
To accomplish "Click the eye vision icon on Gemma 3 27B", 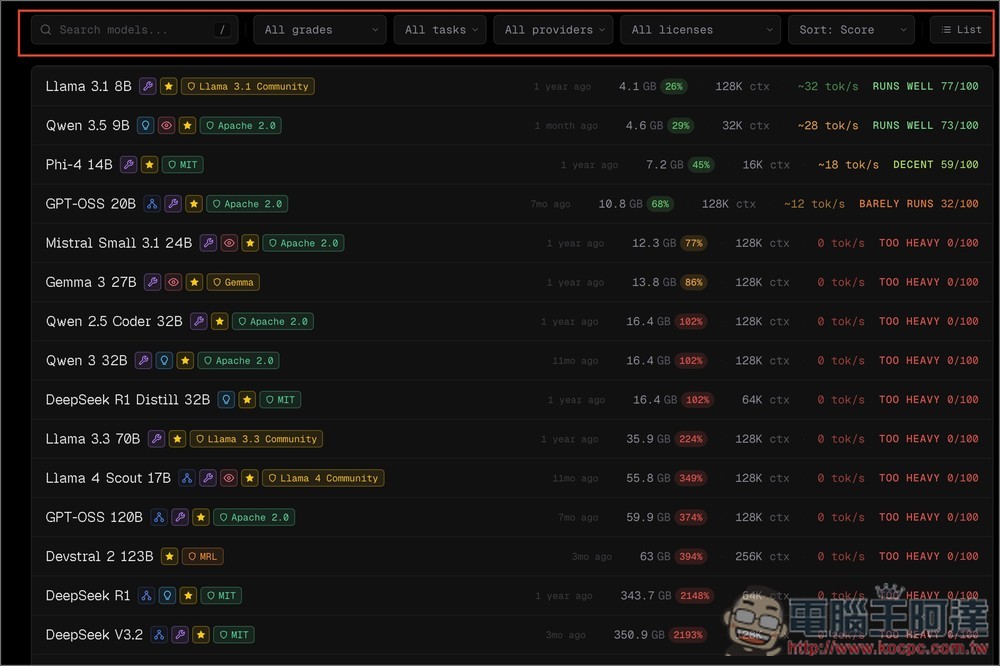I will click(173, 282).
